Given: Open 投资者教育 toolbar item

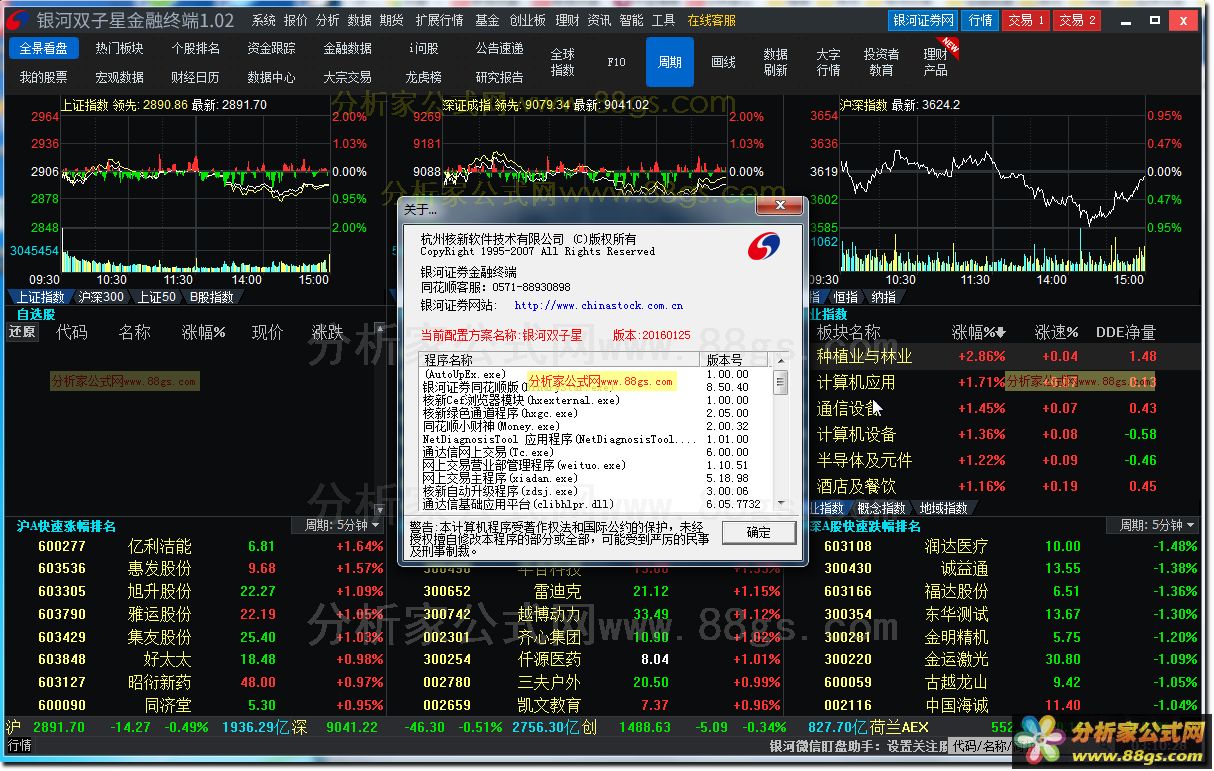Looking at the screenshot, I should tap(881, 62).
